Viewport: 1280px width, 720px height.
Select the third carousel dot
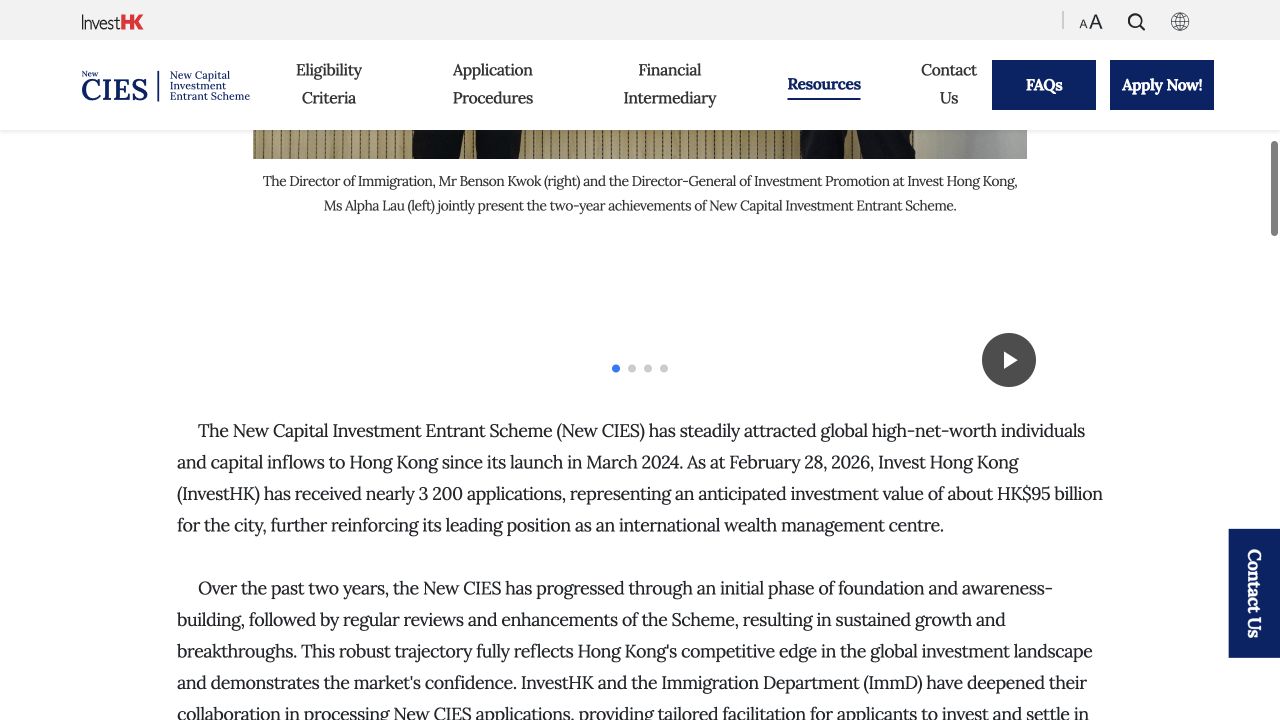[x=648, y=369]
